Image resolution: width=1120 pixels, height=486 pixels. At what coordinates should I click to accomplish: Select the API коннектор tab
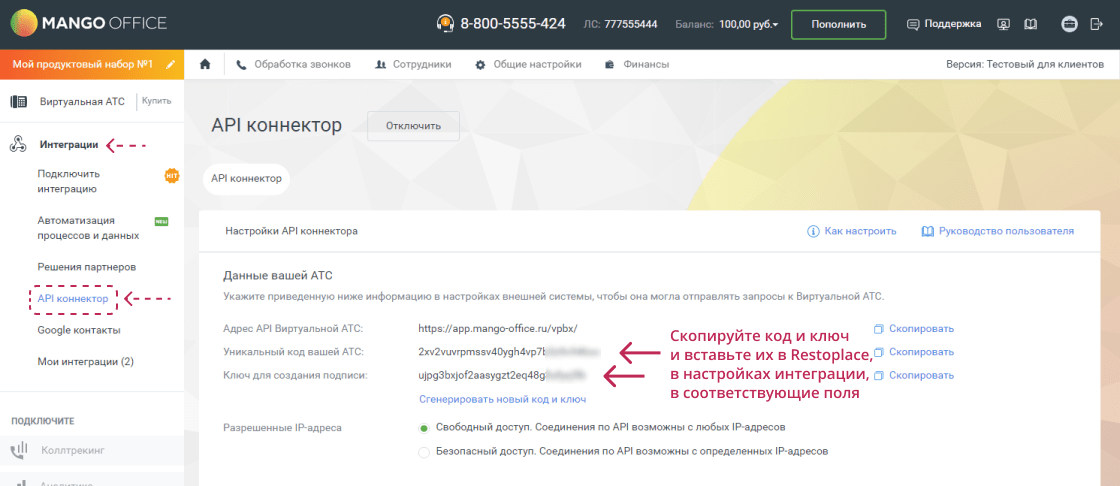(246, 178)
